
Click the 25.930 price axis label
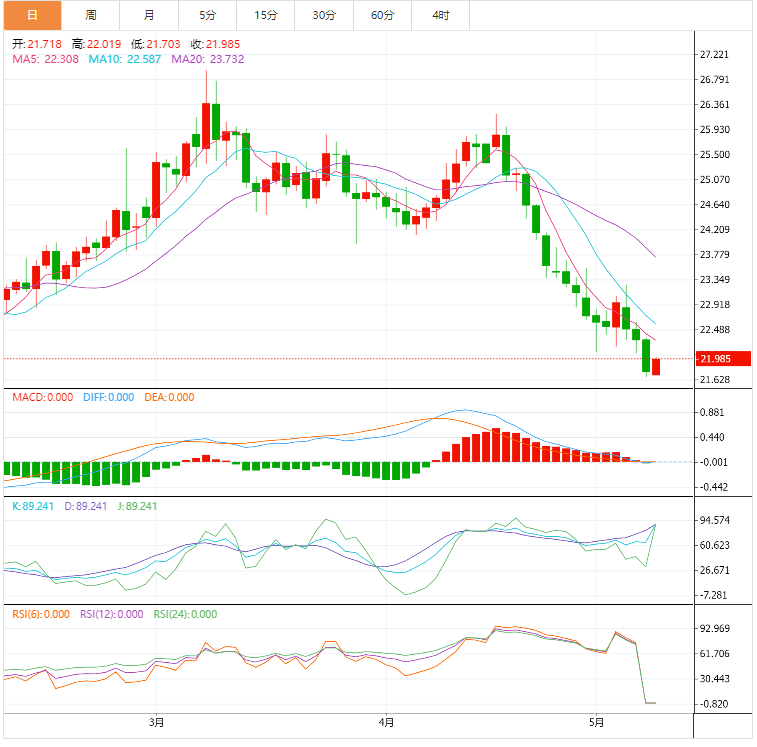[x=715, y=129]
